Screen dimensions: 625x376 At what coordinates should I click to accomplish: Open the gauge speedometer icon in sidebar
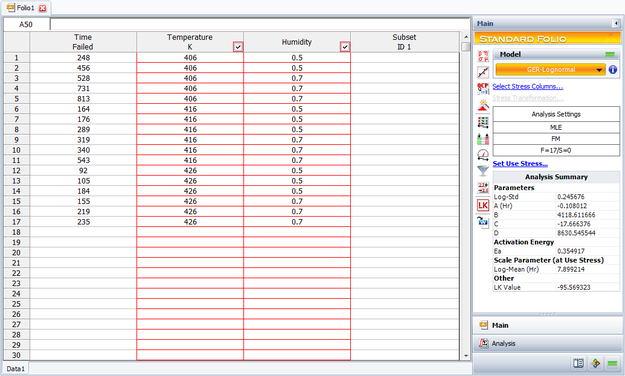tap(483, 155)
